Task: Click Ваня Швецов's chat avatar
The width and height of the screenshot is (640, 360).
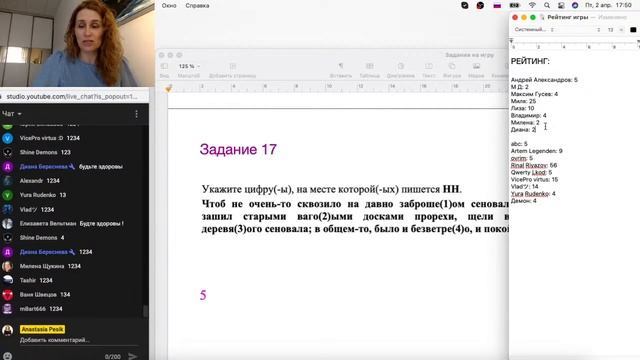Action: (7, 295)
